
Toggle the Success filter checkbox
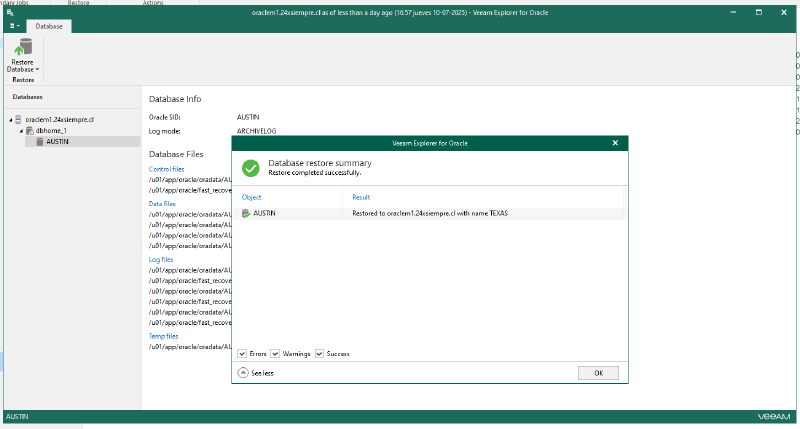pos(319,354)
